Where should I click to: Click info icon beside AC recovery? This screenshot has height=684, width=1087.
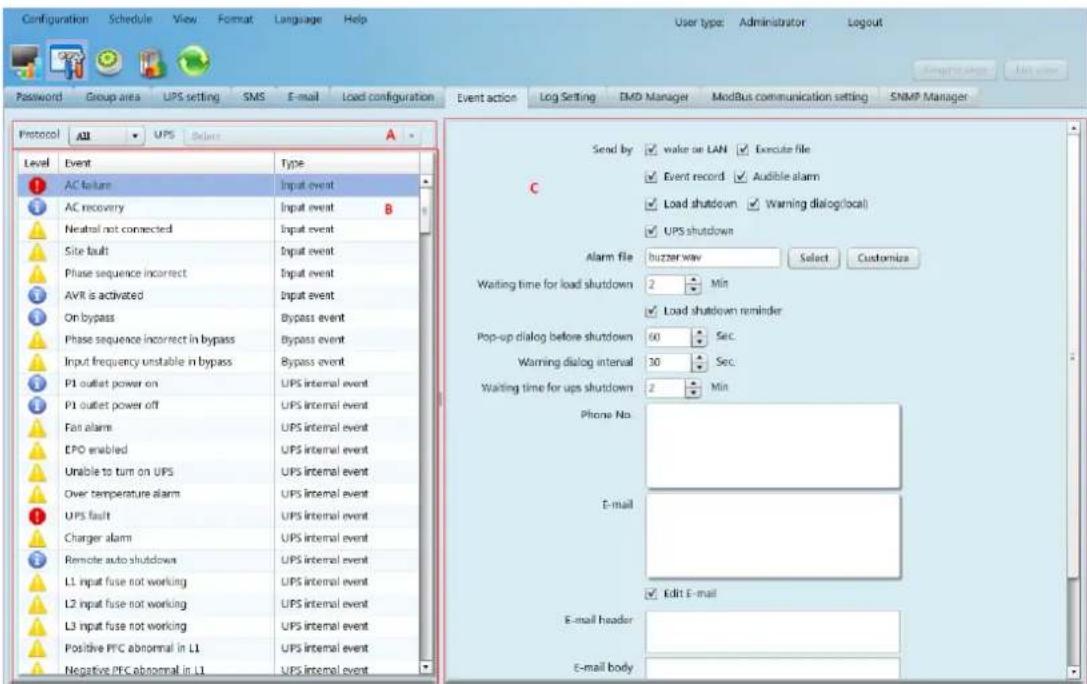37,207
